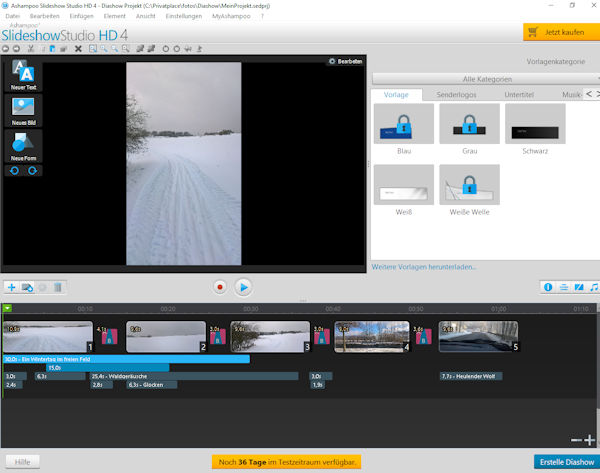Click the trash delete slide icon
600x473 pixels.
[58, 287]
